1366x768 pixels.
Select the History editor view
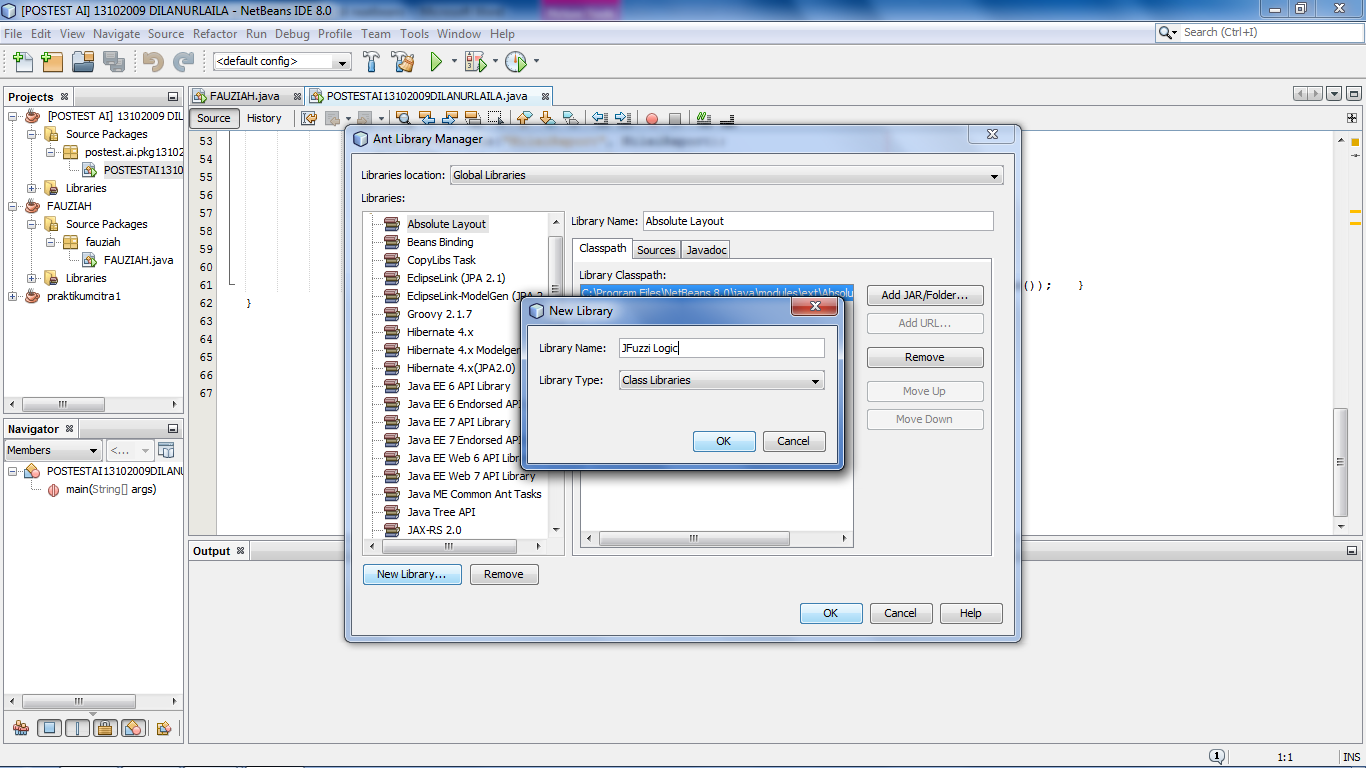[x=264, y=118]
